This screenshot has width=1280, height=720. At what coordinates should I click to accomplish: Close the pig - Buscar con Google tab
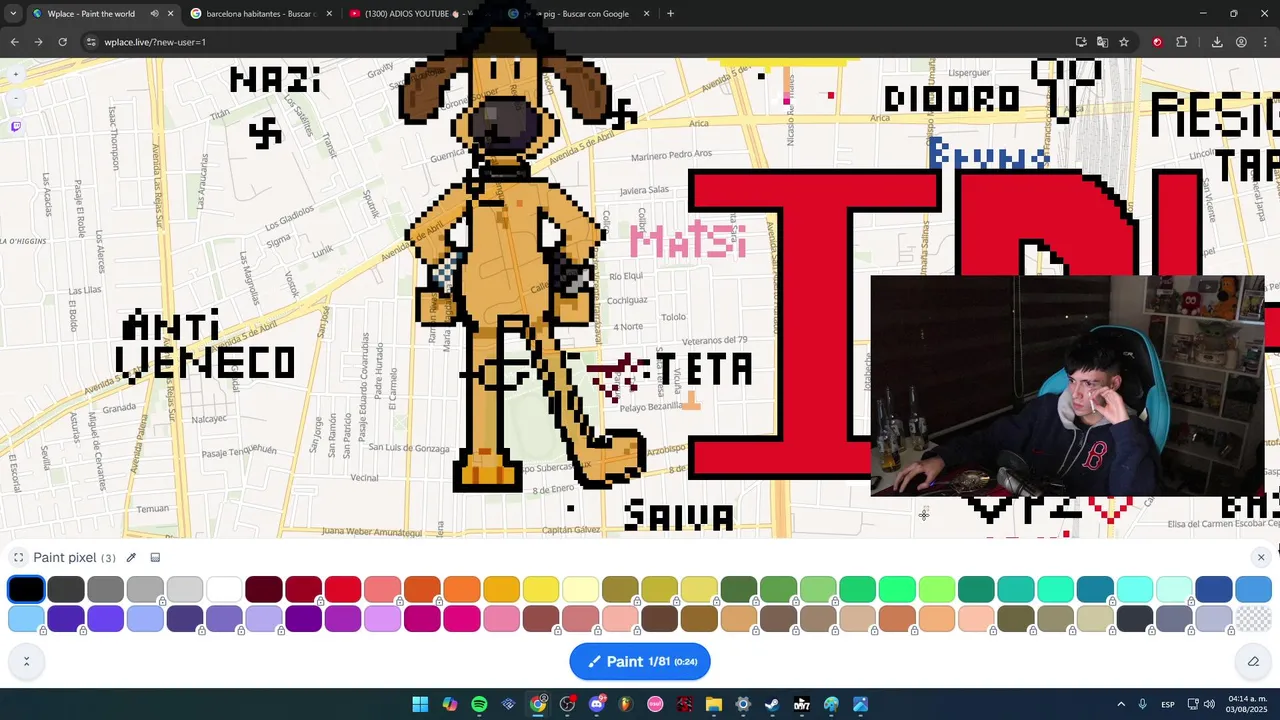pos(647,14)
